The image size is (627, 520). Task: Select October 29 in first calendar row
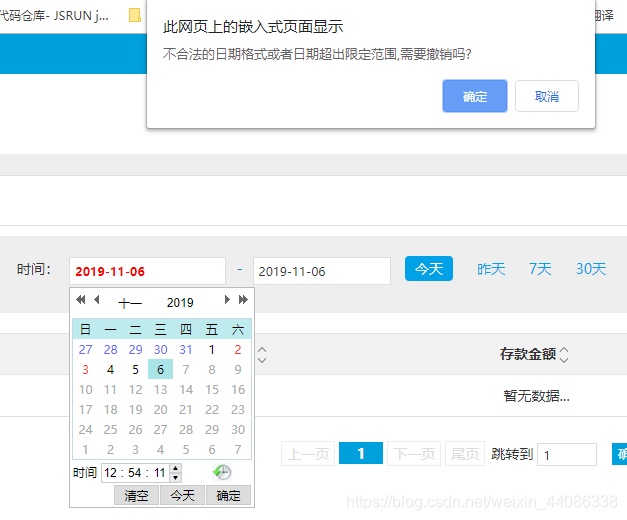(136, 349)
